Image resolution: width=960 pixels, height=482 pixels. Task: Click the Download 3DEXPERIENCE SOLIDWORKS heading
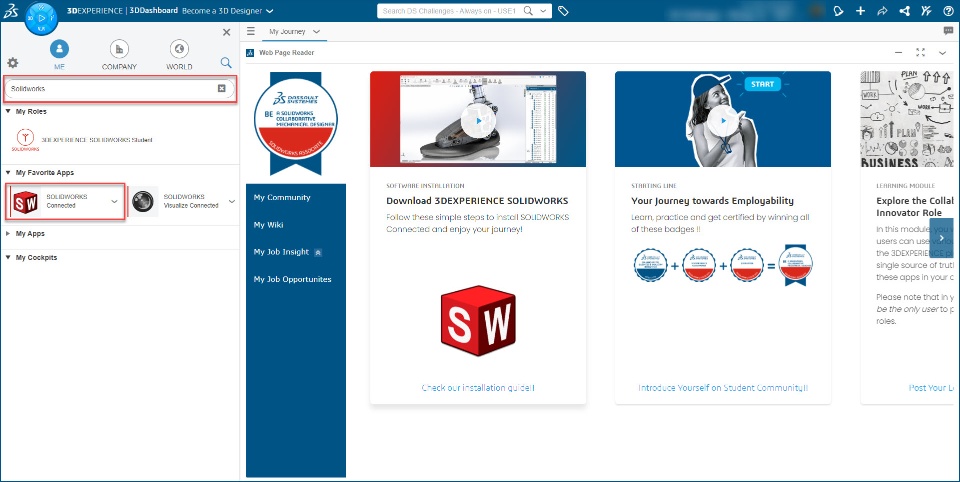click(x=477, y=201)
